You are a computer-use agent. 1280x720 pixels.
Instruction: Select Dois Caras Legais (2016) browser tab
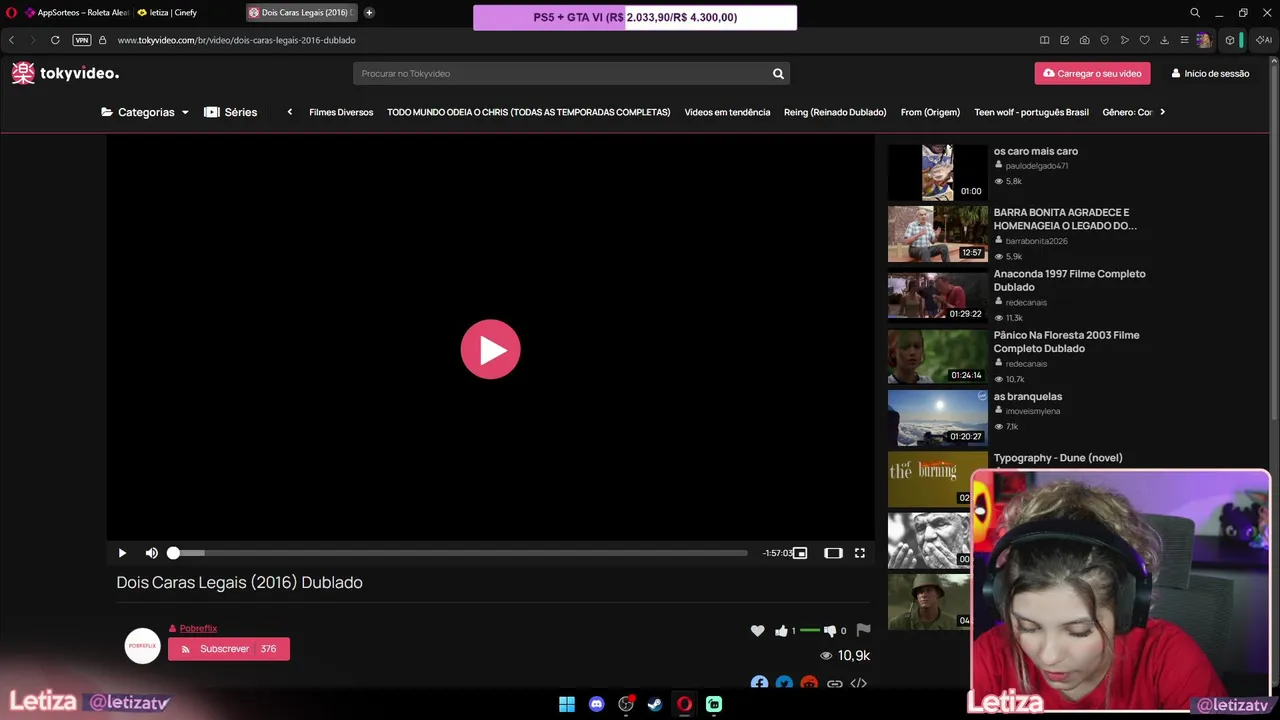pos(302,13)
